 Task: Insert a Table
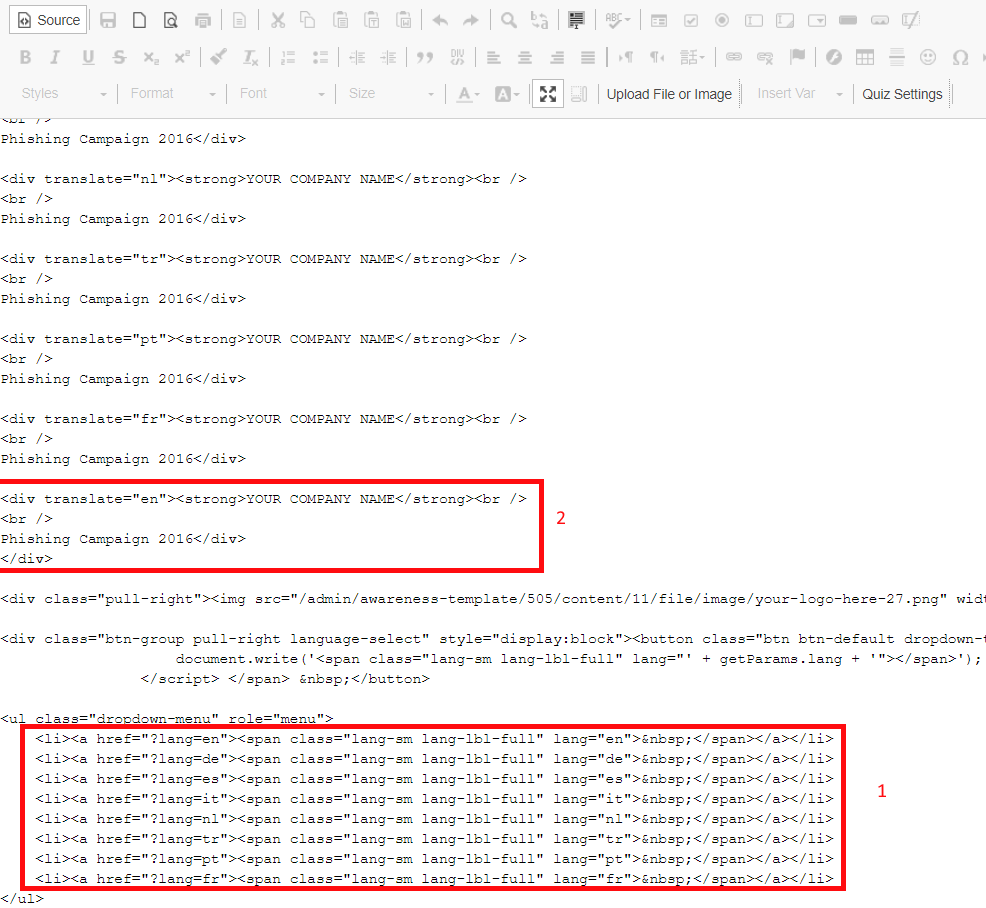pos(865,57)
